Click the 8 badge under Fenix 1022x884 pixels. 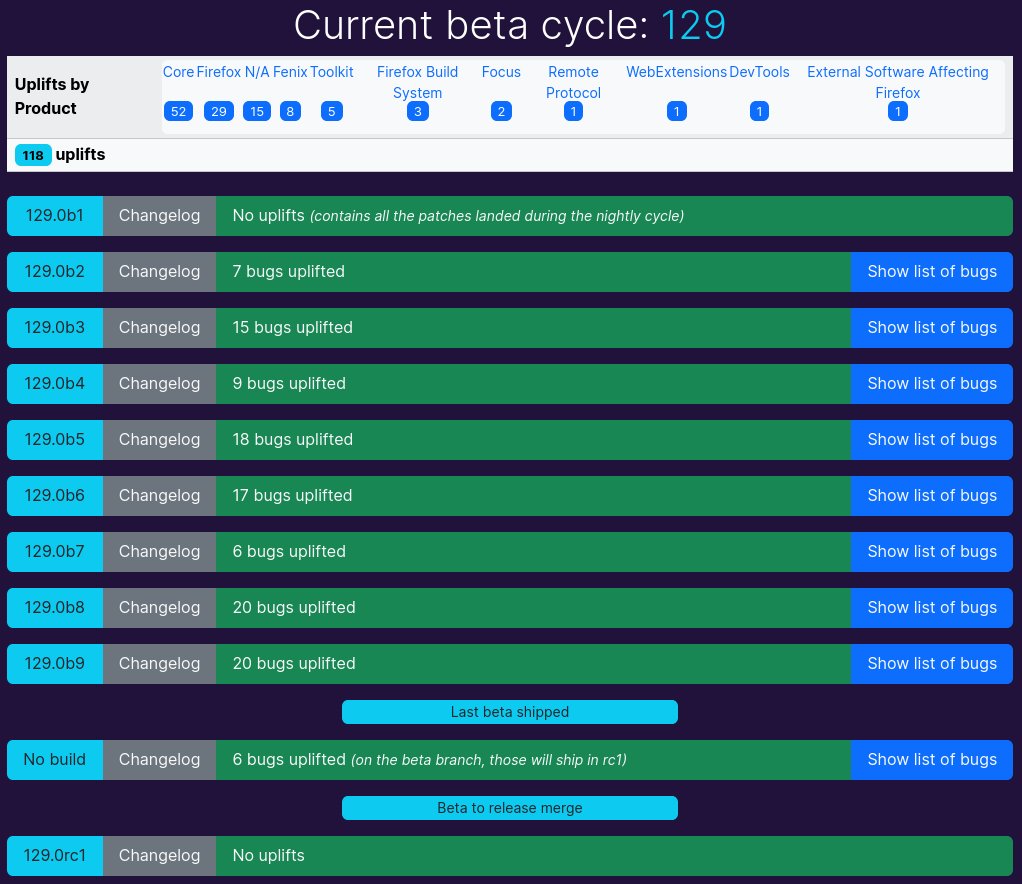pos(290,111)
